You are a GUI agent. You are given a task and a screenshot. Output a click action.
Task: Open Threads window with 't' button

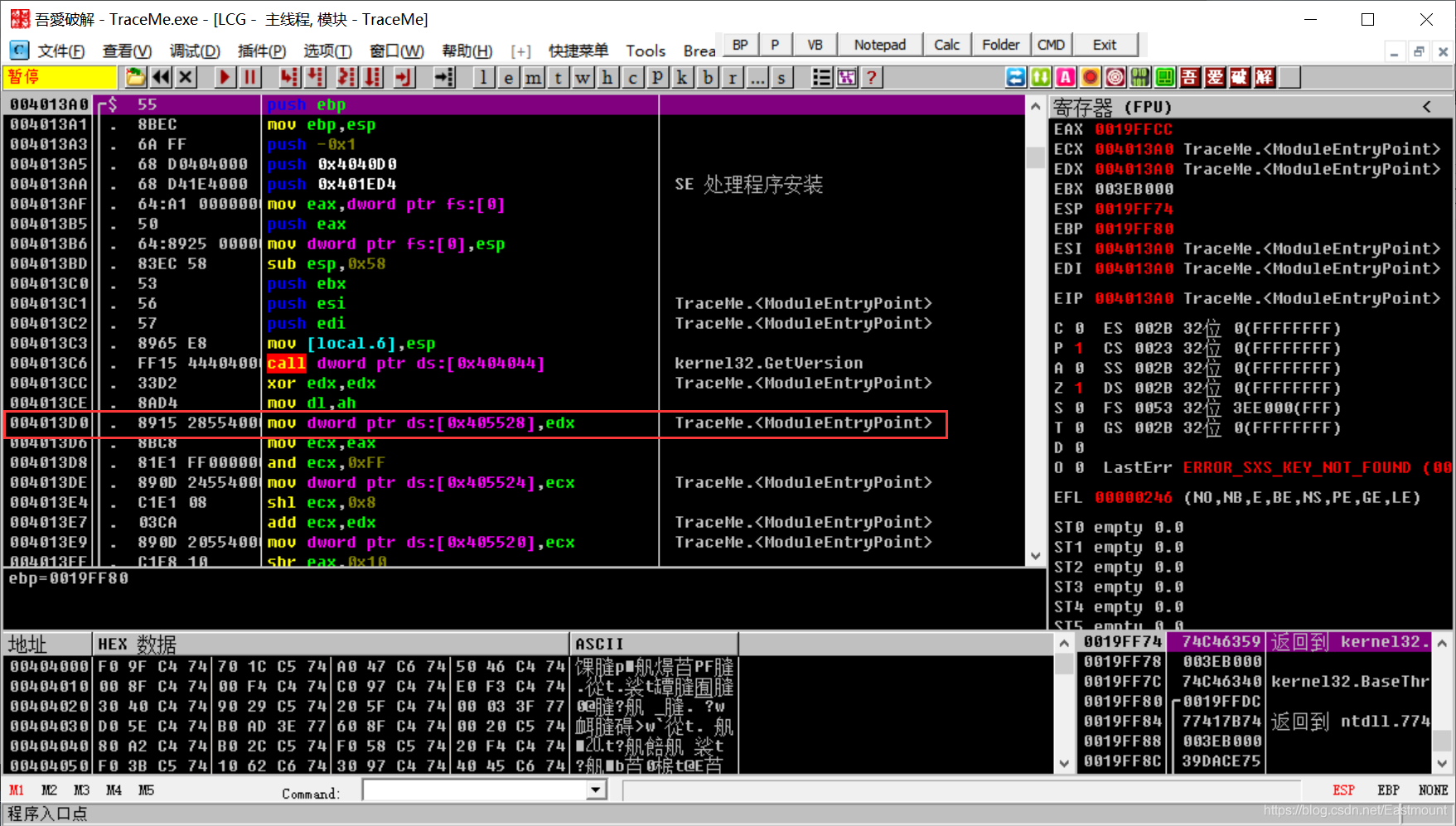pos(558,78)
